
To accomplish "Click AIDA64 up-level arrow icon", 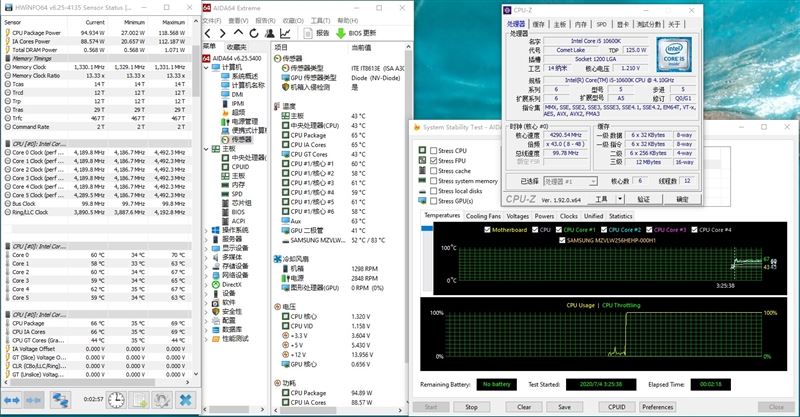I will click(238, 33).
